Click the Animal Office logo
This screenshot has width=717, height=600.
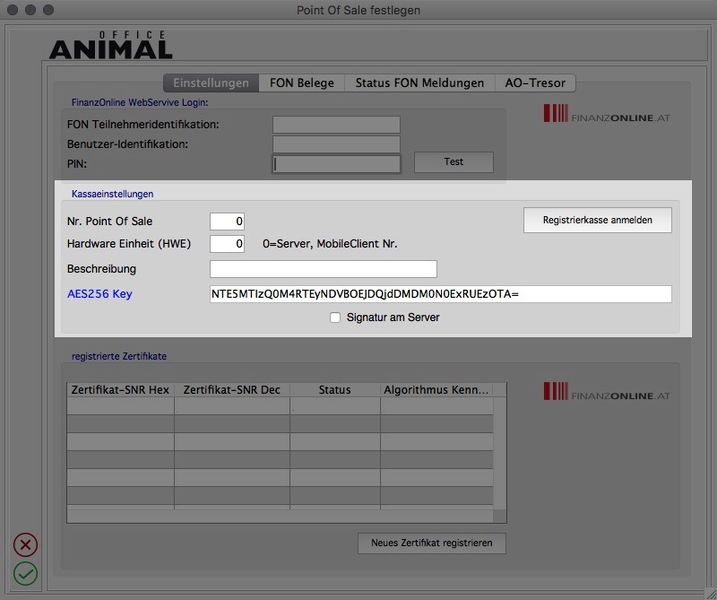coord(111,45)
